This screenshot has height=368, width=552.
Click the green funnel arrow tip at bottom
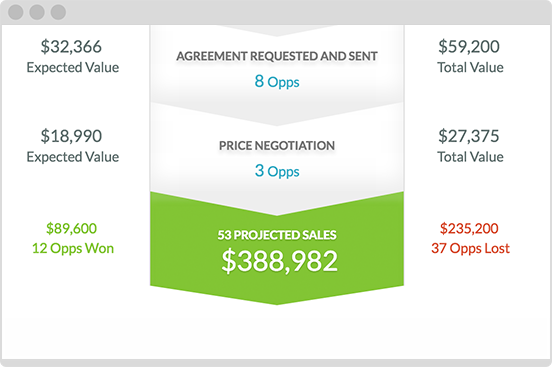click(277, 299)
